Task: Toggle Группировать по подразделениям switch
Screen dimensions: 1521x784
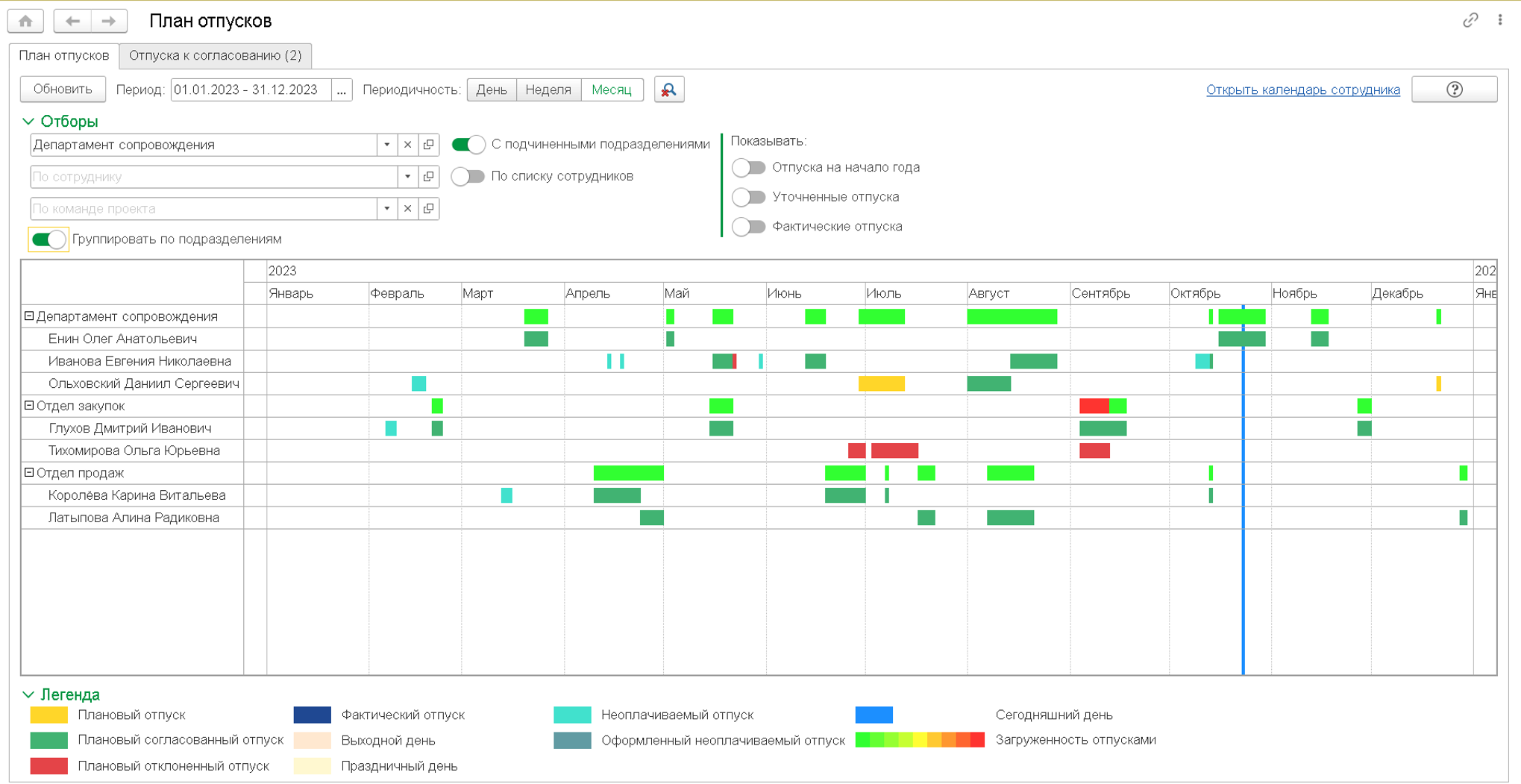Action: click(49, 239)
